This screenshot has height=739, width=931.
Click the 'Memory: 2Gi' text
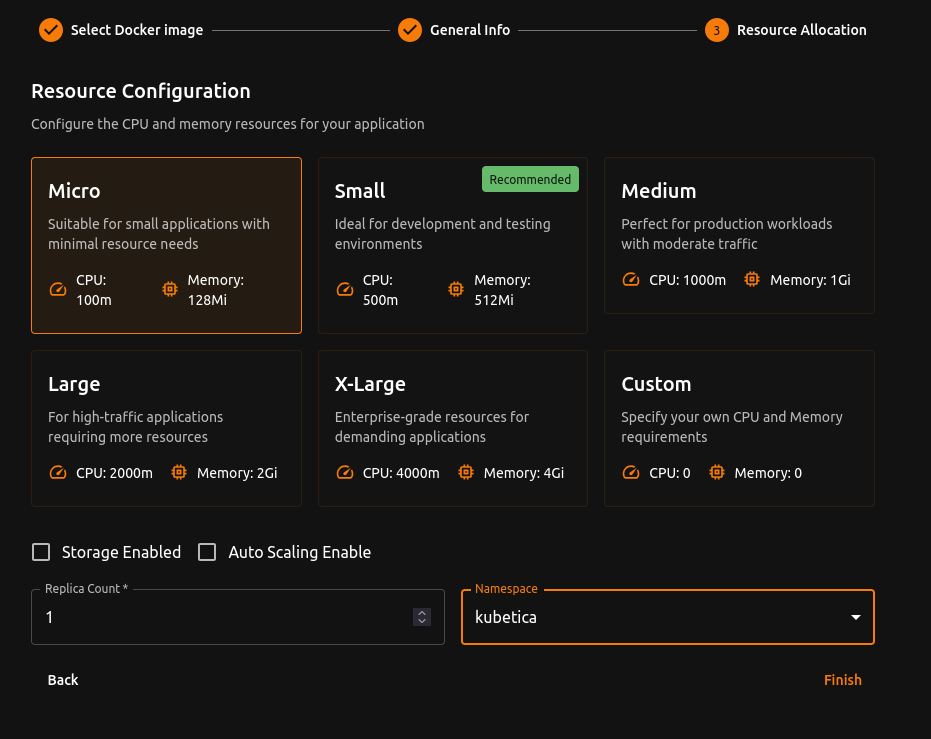237,473
